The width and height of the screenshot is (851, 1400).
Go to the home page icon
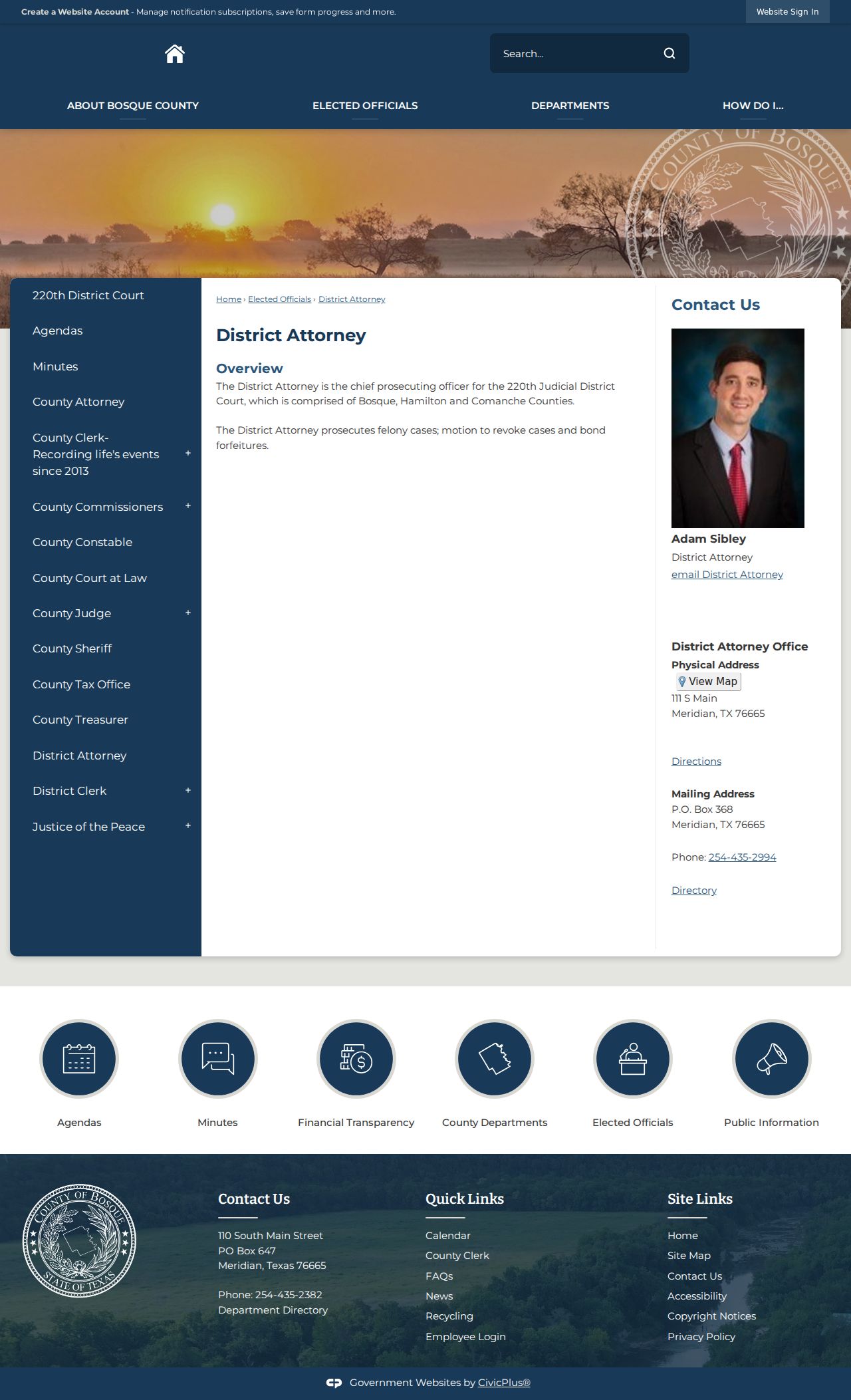point(175,54)
